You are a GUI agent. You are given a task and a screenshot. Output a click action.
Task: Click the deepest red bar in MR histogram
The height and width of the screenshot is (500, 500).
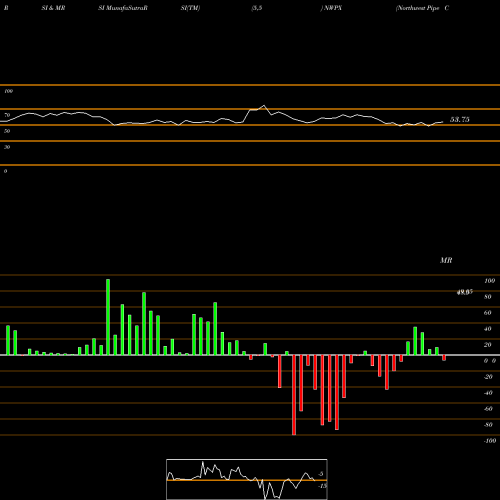(x=294, y=395)
